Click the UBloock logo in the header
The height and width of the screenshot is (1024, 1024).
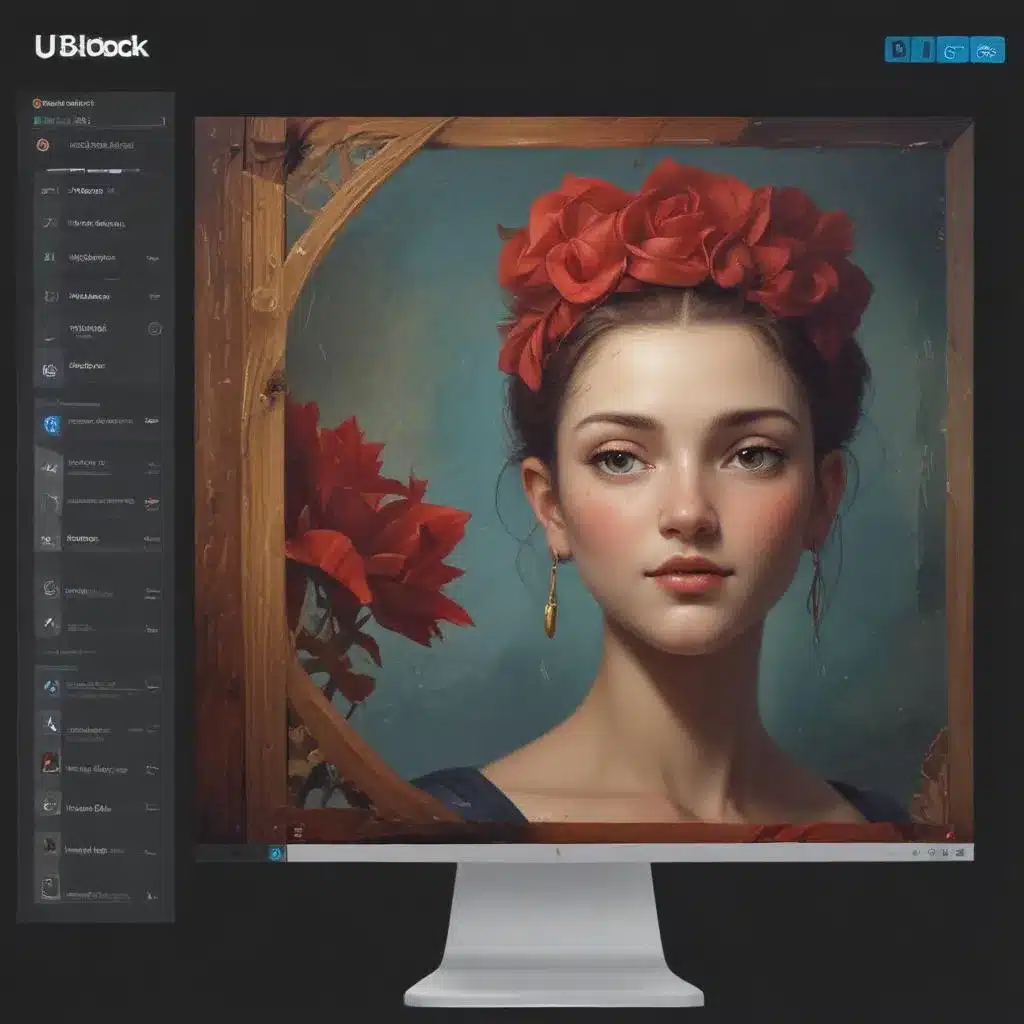91,47
